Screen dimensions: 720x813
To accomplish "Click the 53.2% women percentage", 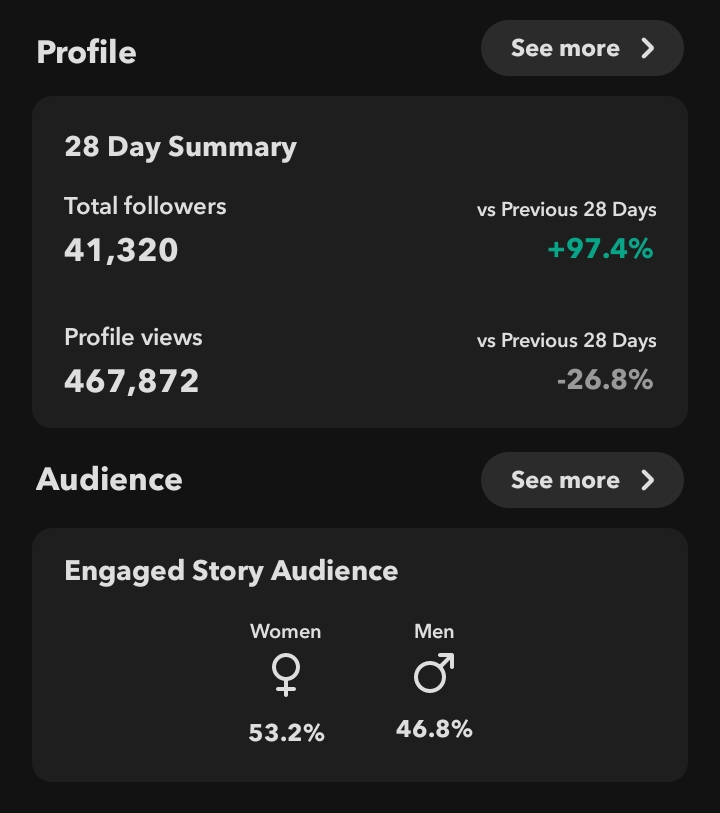I will point(286,733).
